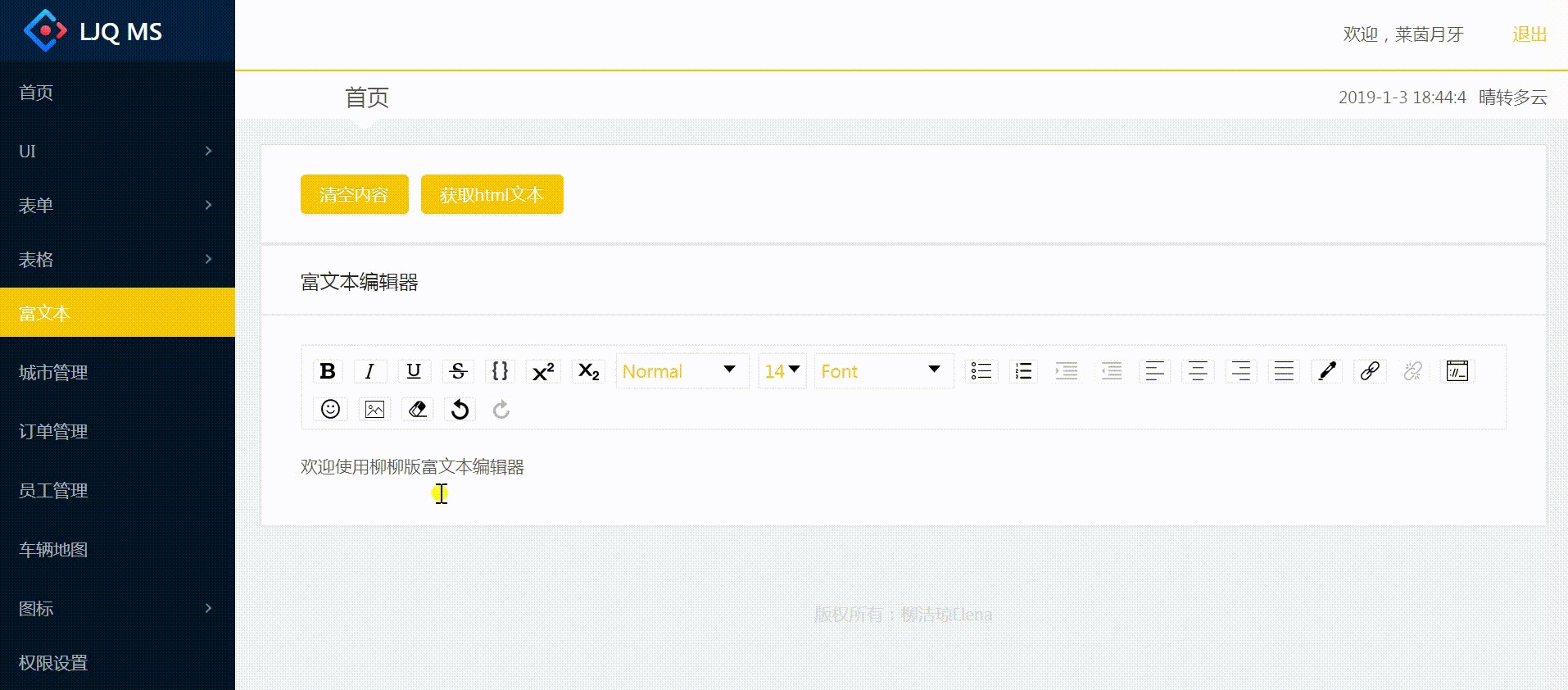Click the date time 2019-1-3 18:44:4

click(x=1402, y=98)
